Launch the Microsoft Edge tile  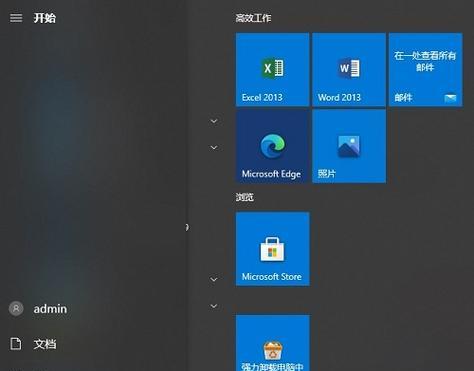coord(272,146)
